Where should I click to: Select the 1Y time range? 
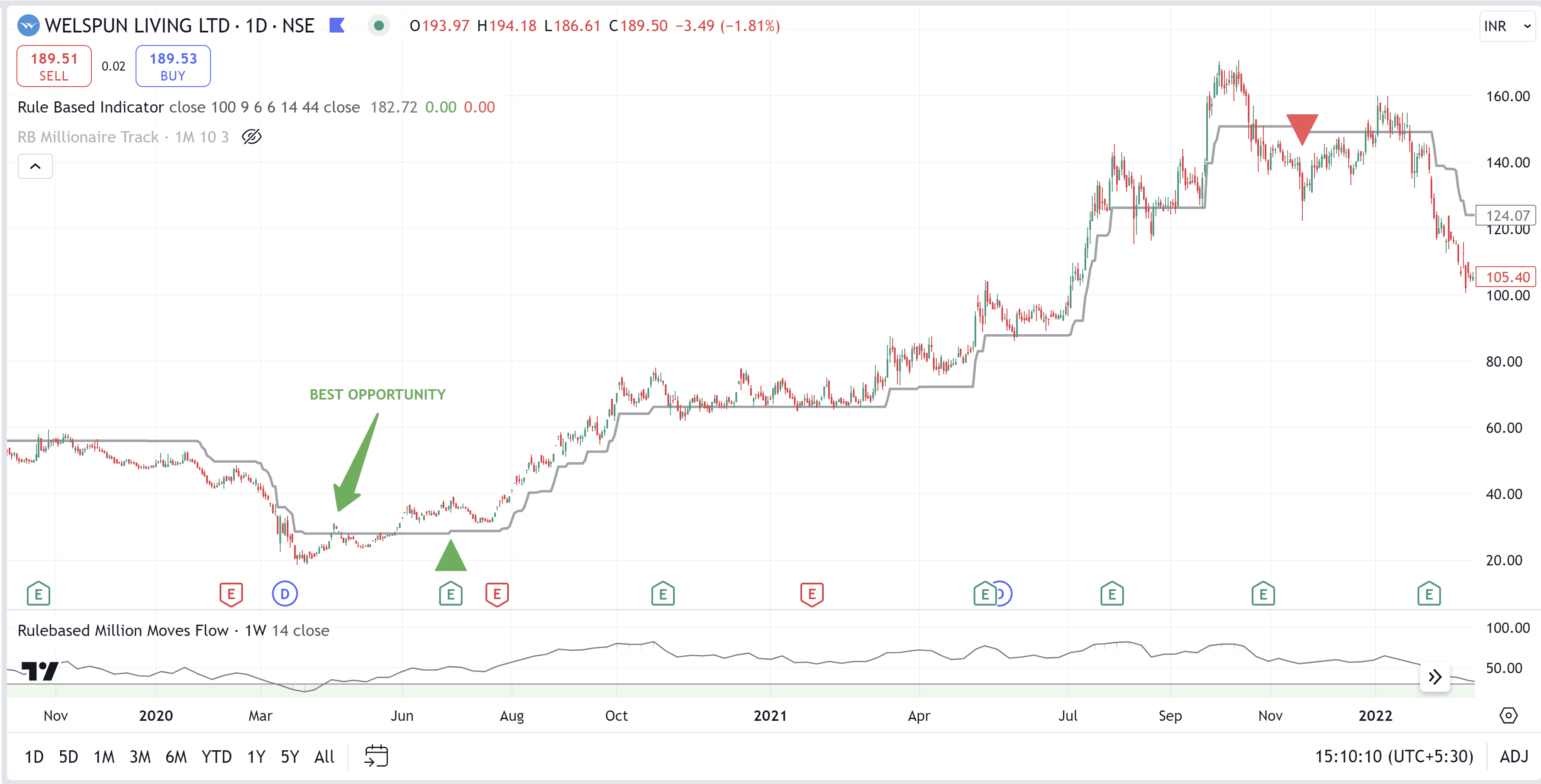(x=256, y=757)
